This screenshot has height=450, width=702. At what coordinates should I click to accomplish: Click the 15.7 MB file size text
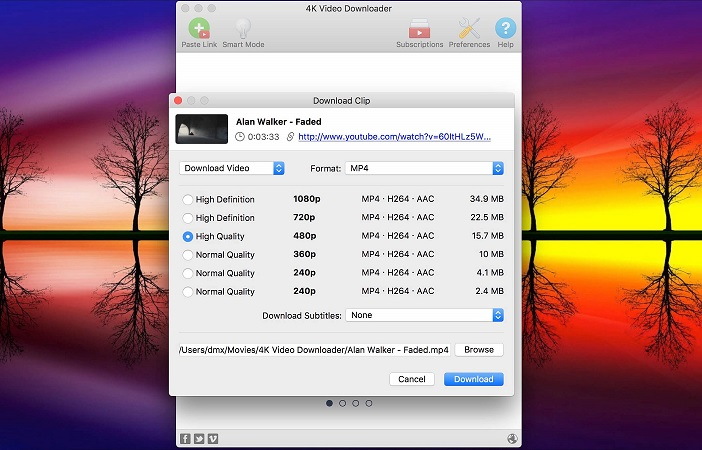pyautogui.click(x=488, y=236)
